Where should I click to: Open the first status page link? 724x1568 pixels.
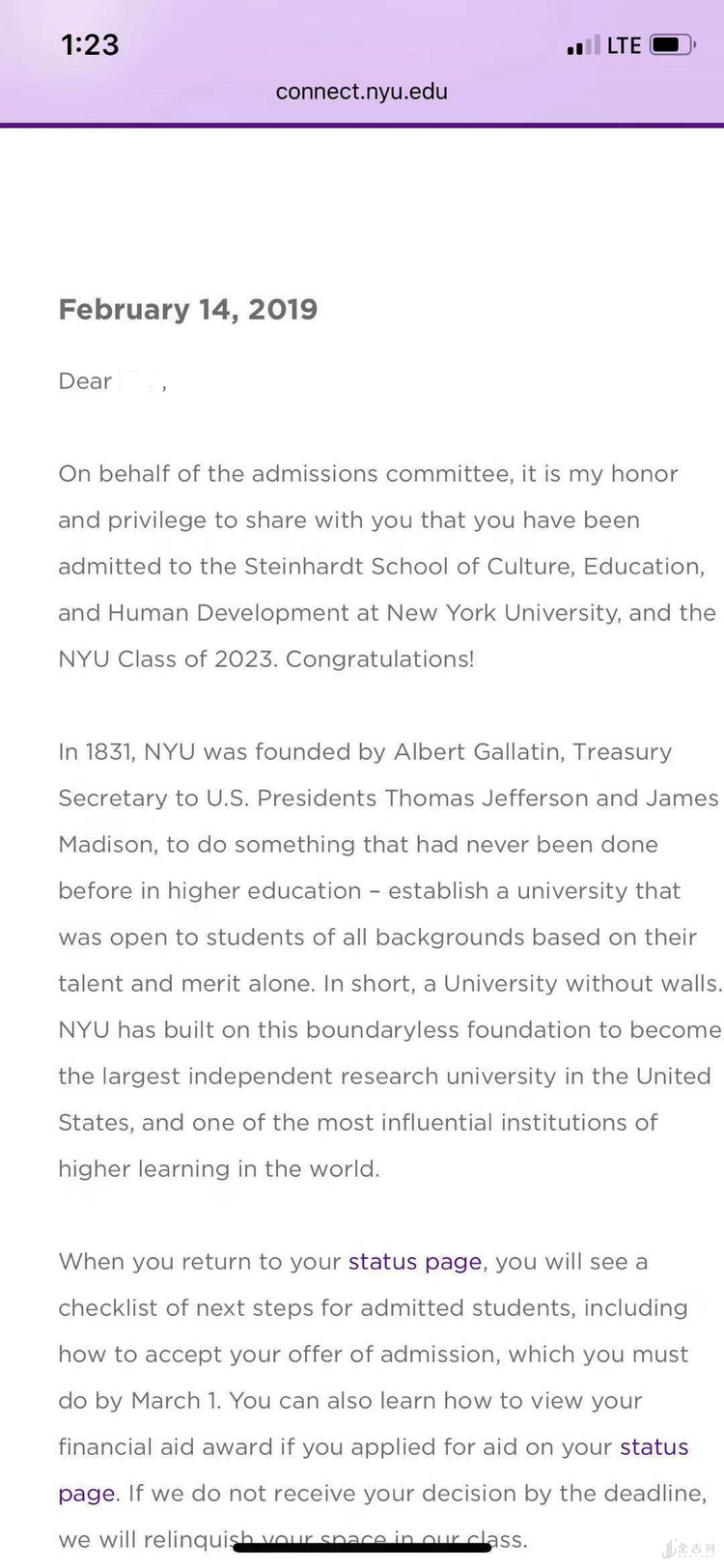click(415, 1262)
